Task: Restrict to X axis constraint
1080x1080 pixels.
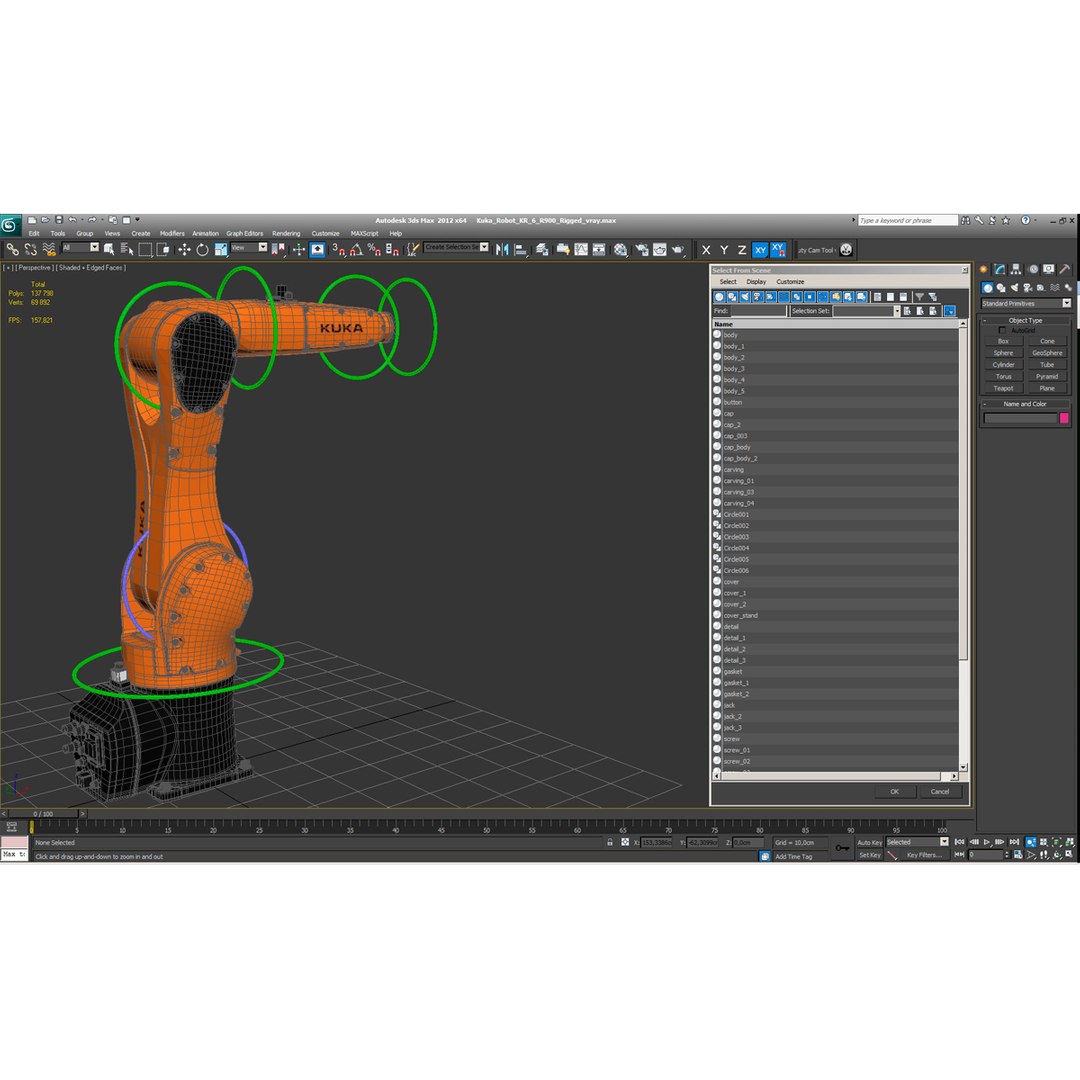Action: coord(706,250)
